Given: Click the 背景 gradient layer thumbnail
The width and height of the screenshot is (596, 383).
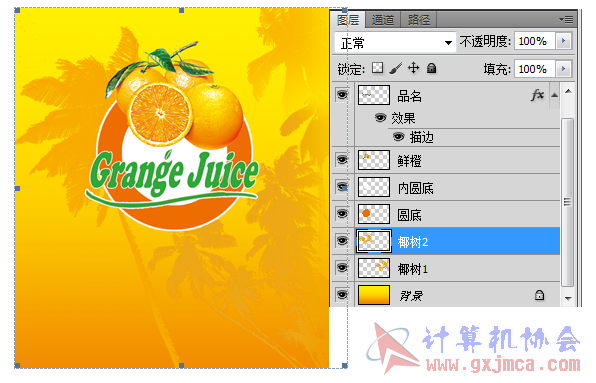Looking at the screenshot, I should pos(374,295).
